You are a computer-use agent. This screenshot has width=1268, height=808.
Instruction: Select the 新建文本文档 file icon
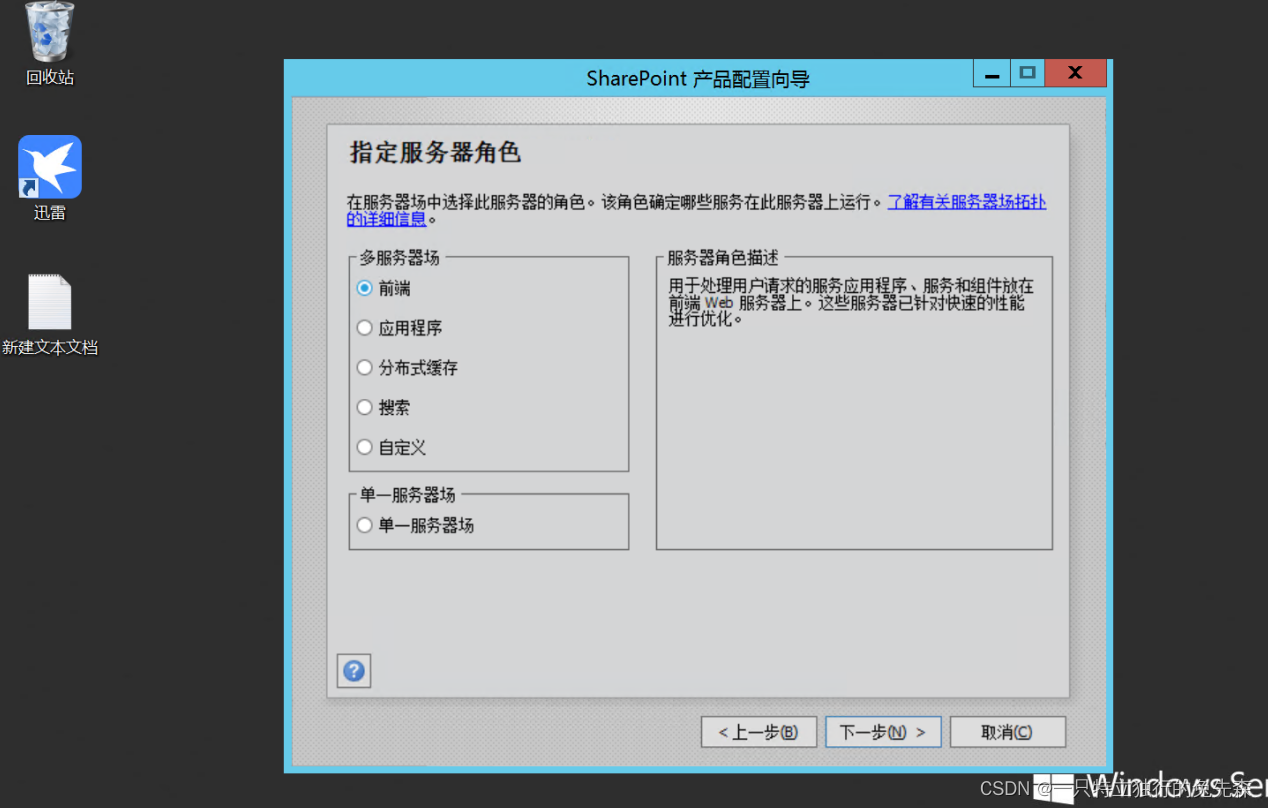point(49,315)
